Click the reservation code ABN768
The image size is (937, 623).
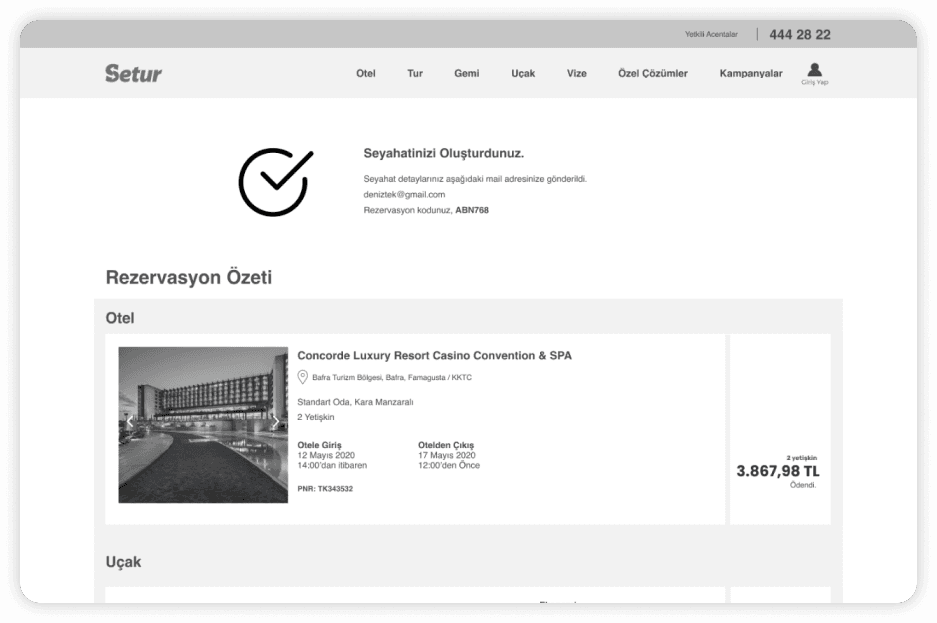pos(472,210)
